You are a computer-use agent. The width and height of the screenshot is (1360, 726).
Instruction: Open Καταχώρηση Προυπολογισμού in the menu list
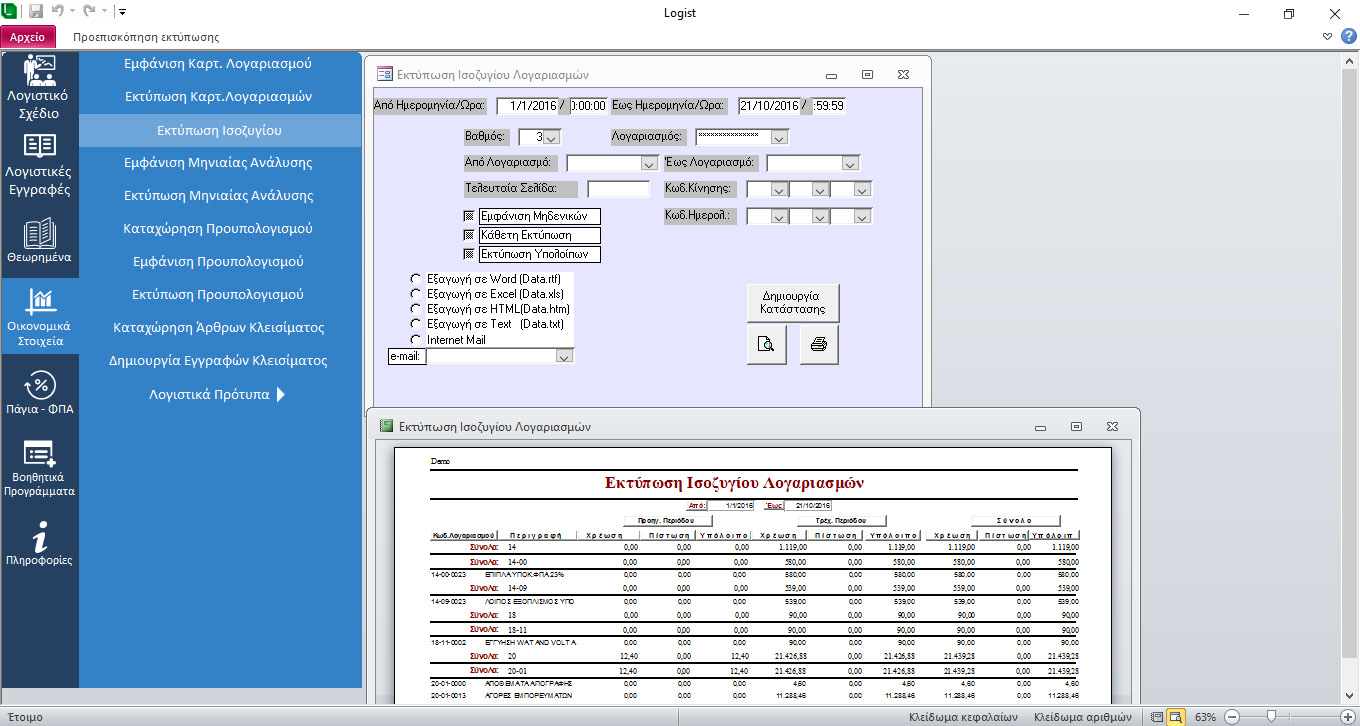pyautogui.click(x=219, y=228)
